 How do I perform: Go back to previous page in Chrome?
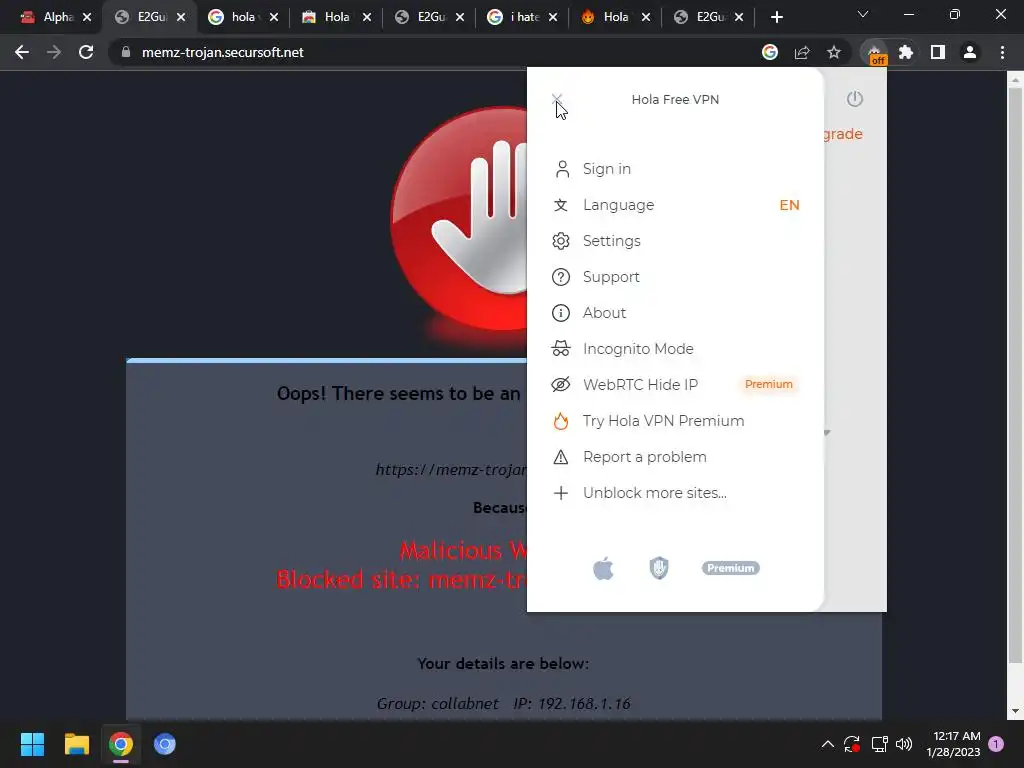click(22, 52)
